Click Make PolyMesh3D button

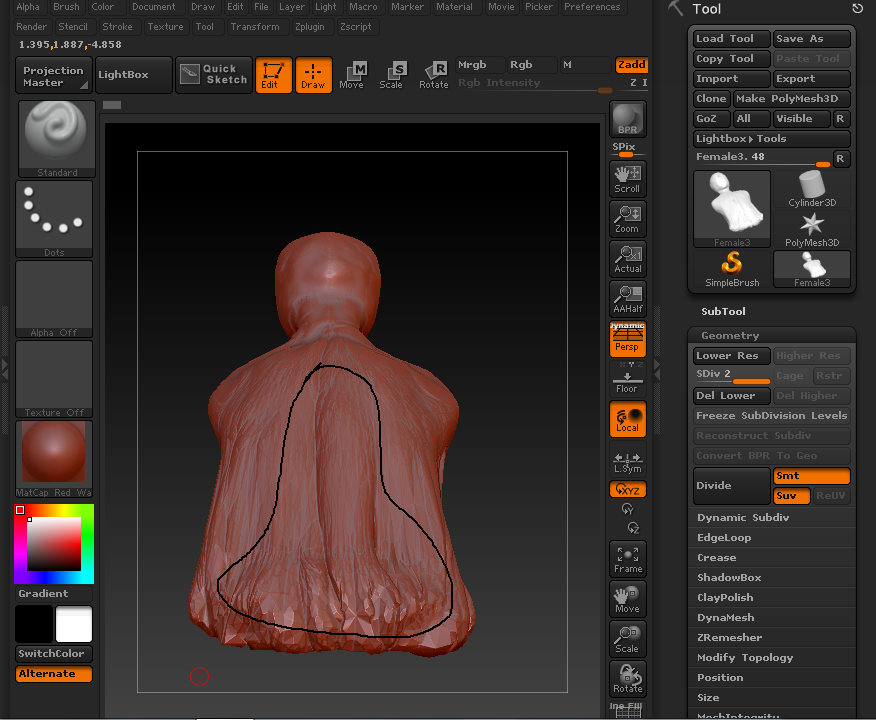pos(792,99)
